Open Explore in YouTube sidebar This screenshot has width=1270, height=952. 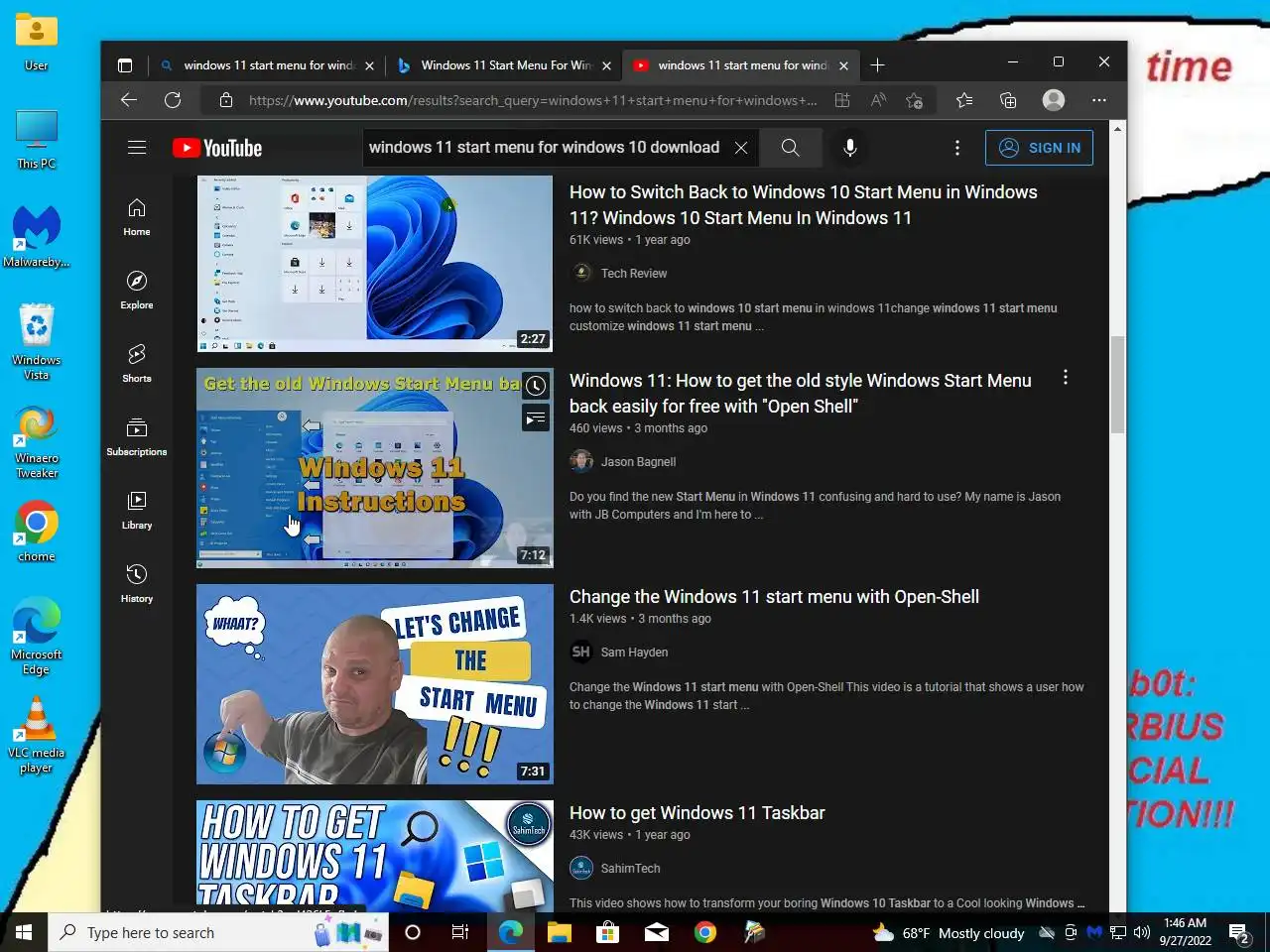137,291
